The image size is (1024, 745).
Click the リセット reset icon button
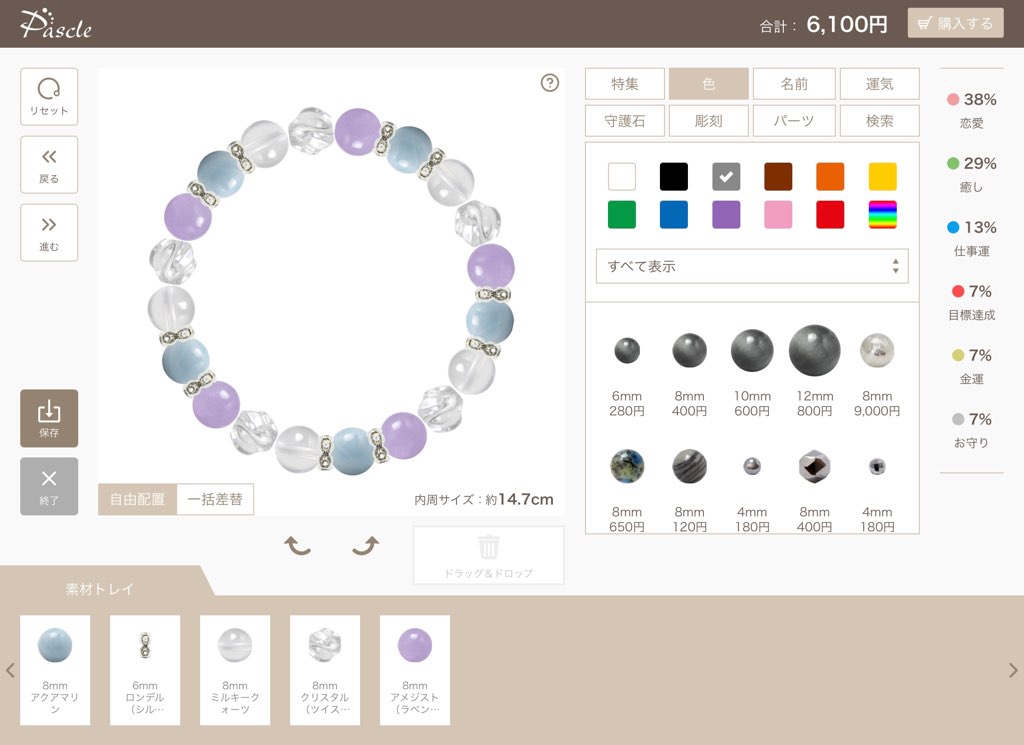(x=49, y=97)
